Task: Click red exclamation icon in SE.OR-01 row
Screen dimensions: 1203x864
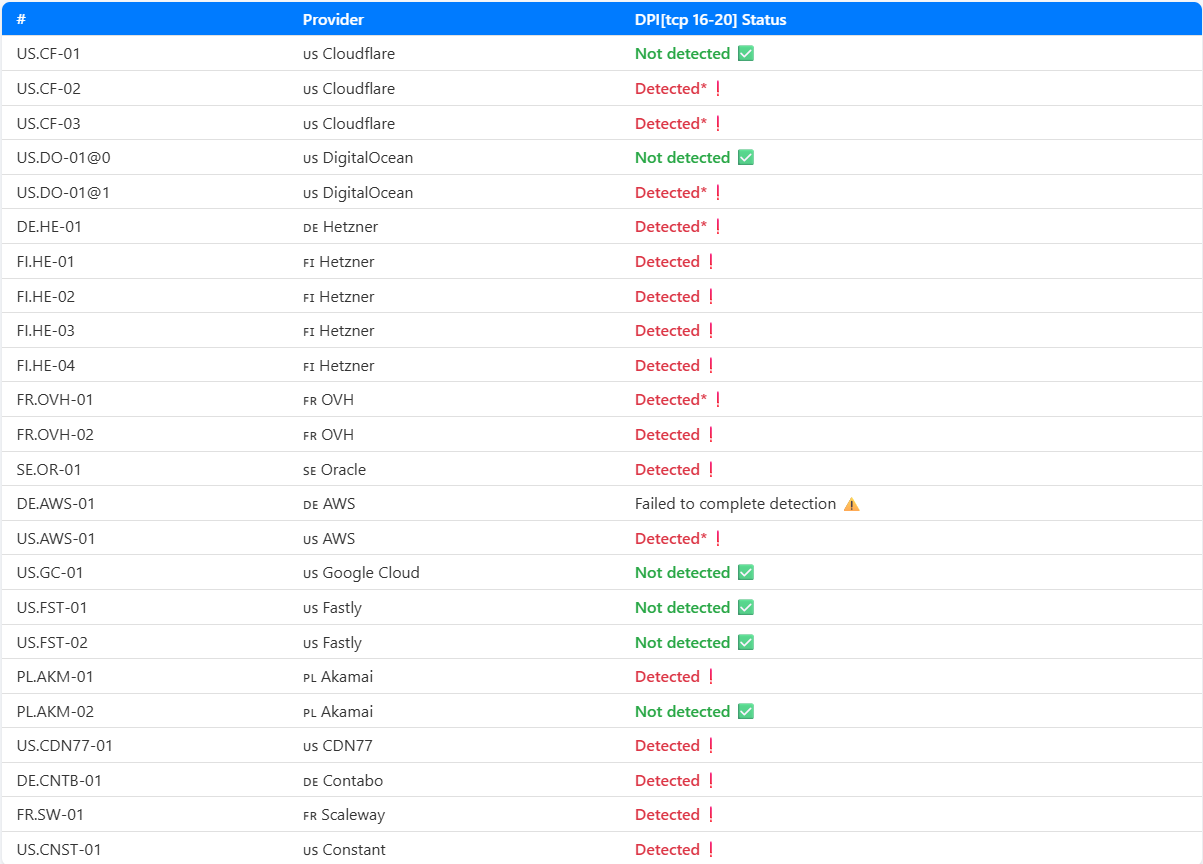Action: click(711, 470)
